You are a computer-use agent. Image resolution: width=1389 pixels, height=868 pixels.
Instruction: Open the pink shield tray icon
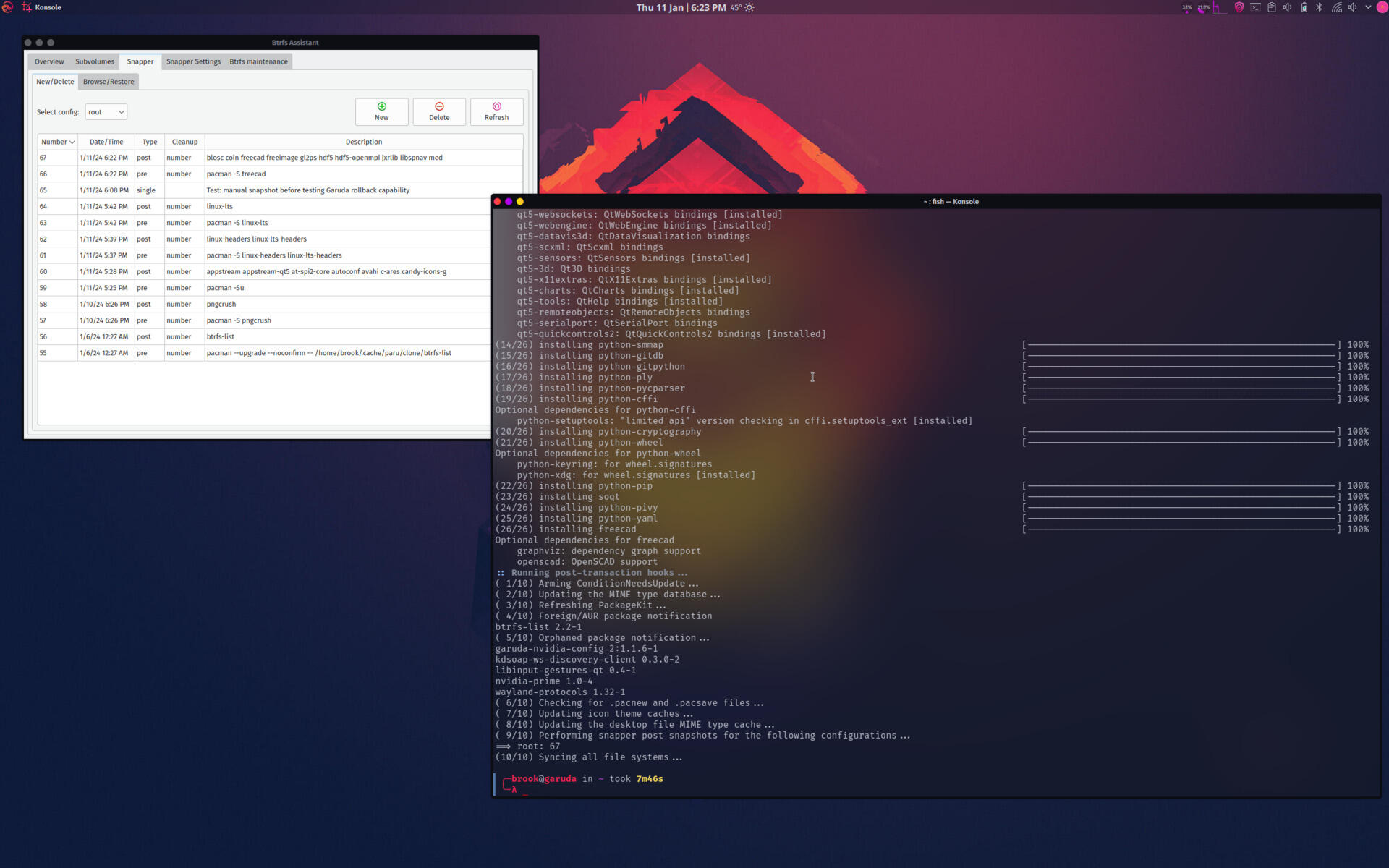coord(1239,7)
